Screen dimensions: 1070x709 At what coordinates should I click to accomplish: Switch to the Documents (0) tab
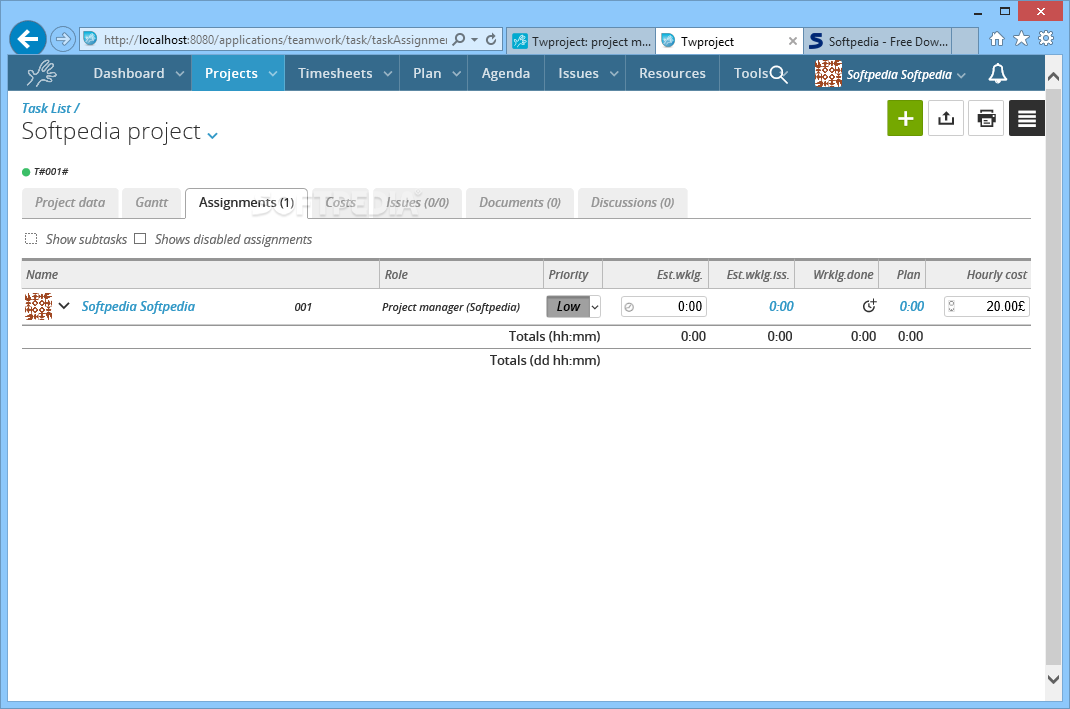(520, 203)
